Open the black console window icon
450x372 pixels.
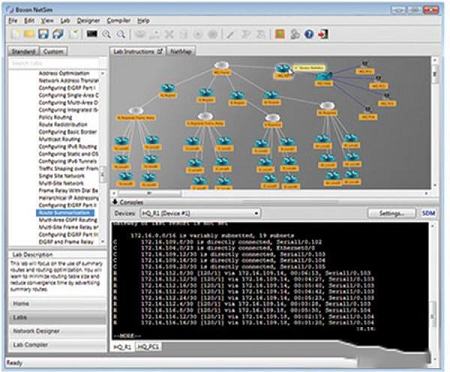pyautogui.click(x=92, y=34)
